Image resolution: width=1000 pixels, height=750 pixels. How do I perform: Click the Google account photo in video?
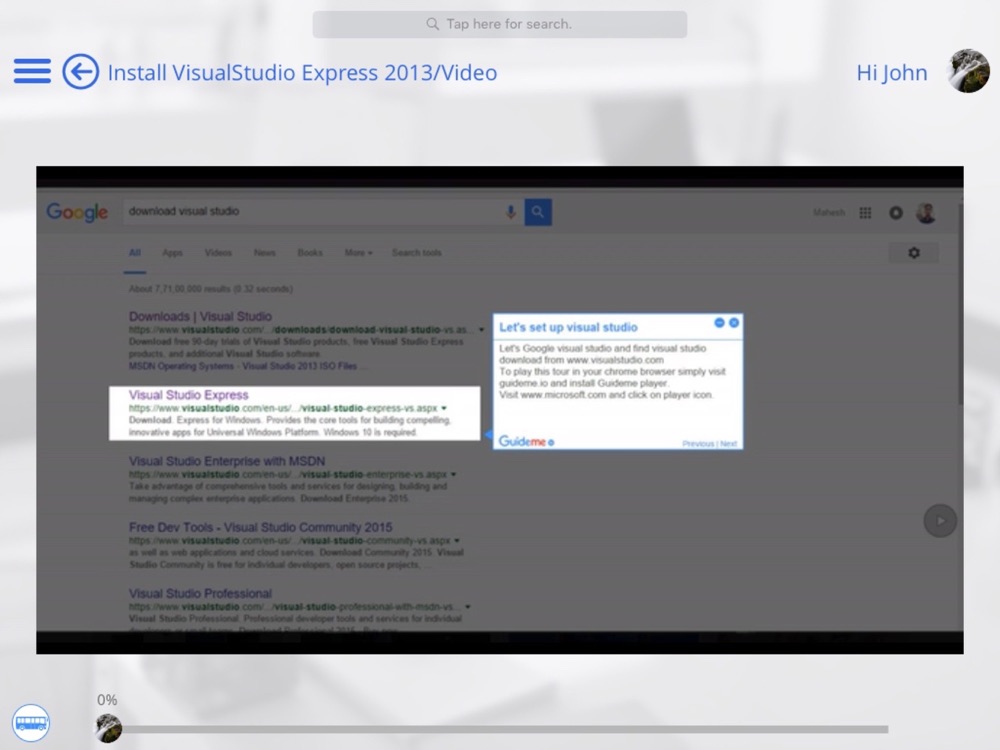[x=926, y=213]
